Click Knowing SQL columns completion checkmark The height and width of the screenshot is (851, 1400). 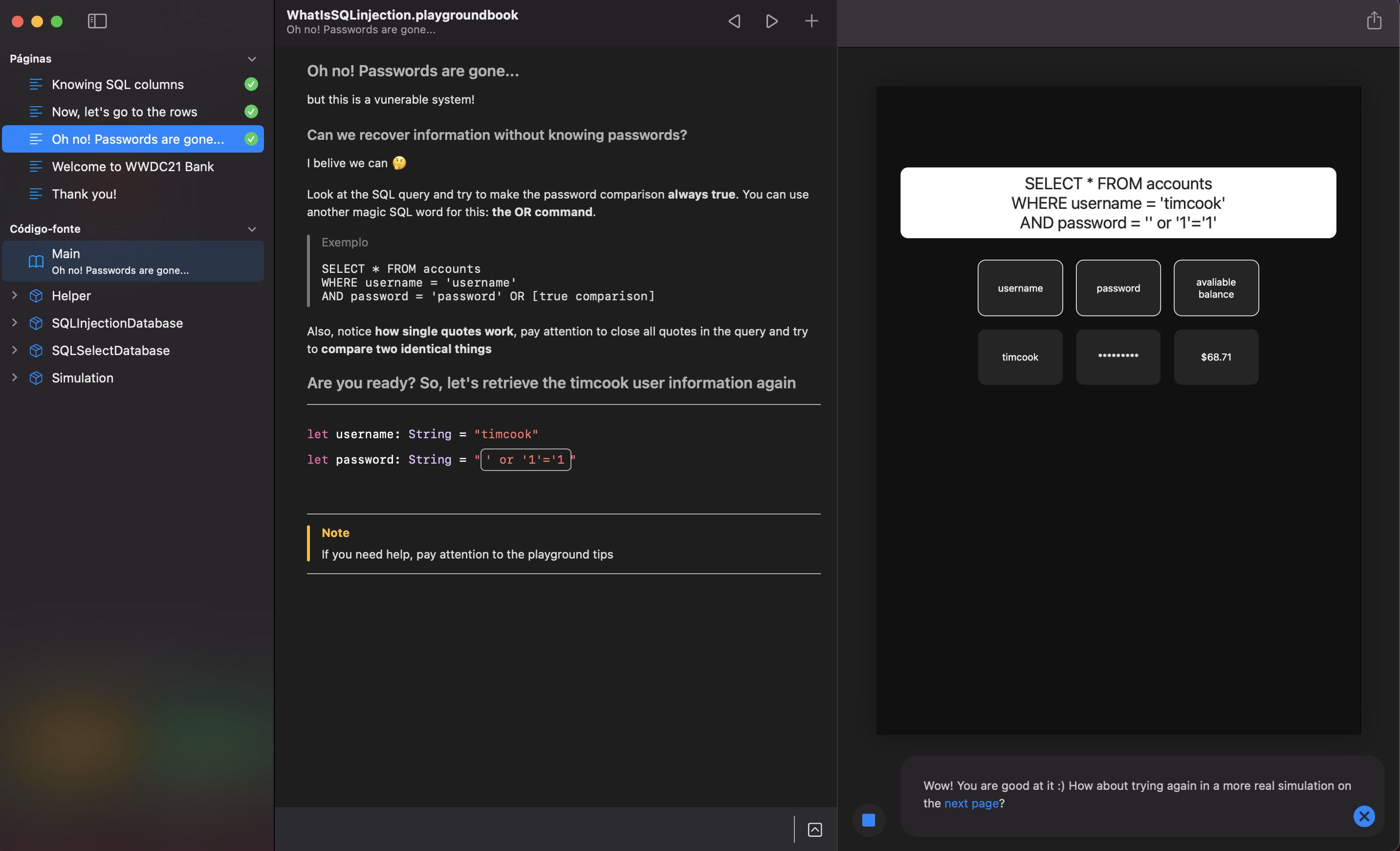[251, 84]
